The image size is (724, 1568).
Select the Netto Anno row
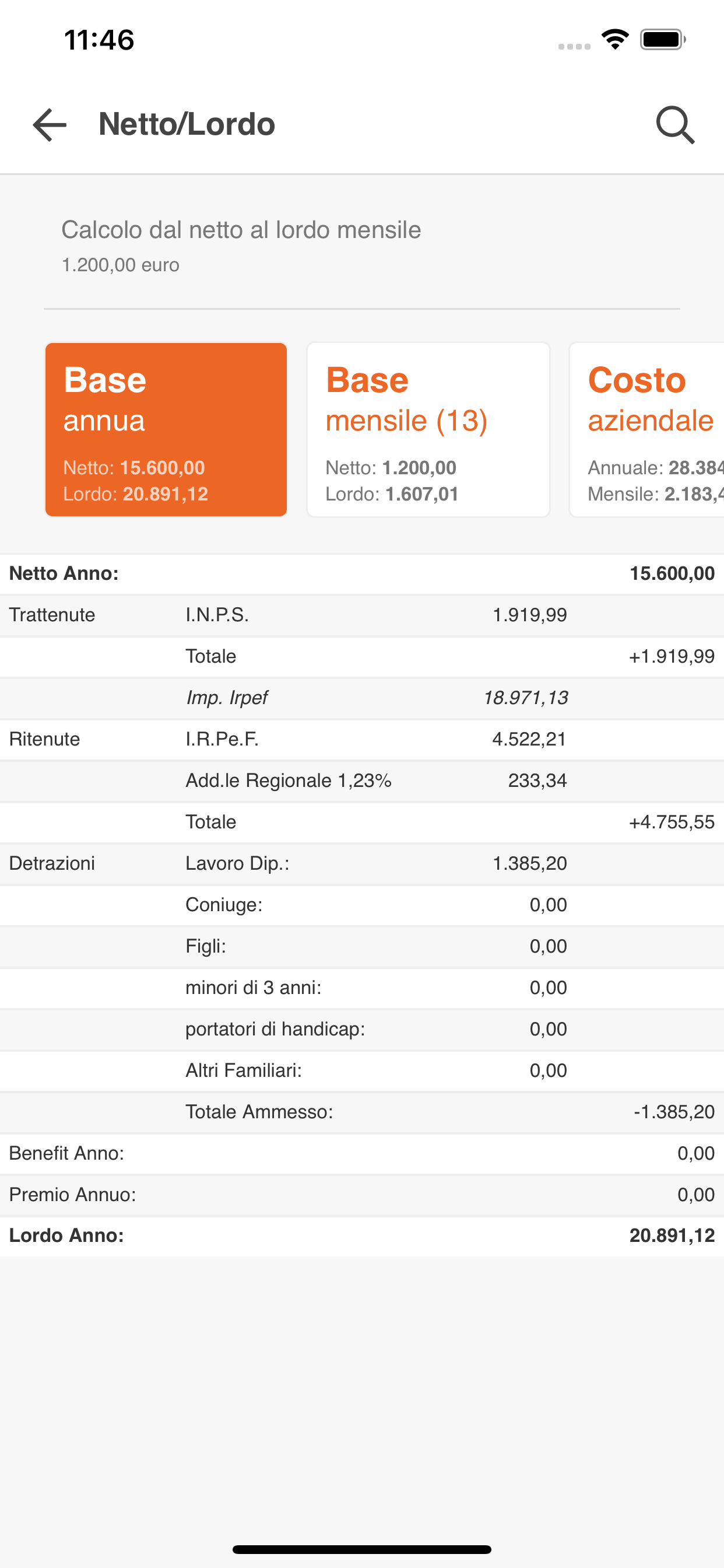(362, 573)
